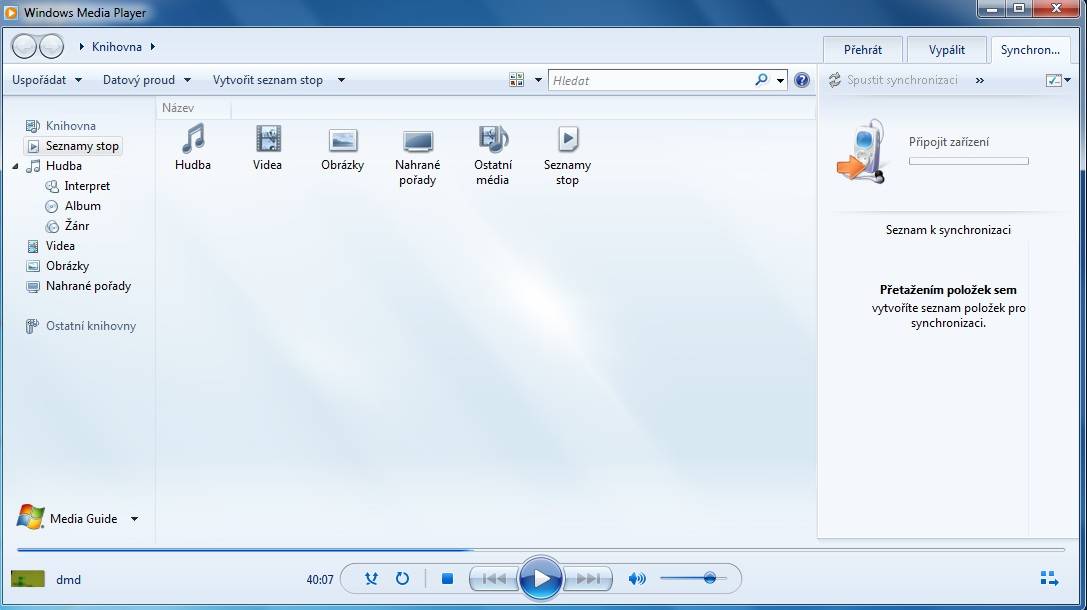Skip to previous track
Viewport: 1087px width, 610px height.
tap(494, 578)
